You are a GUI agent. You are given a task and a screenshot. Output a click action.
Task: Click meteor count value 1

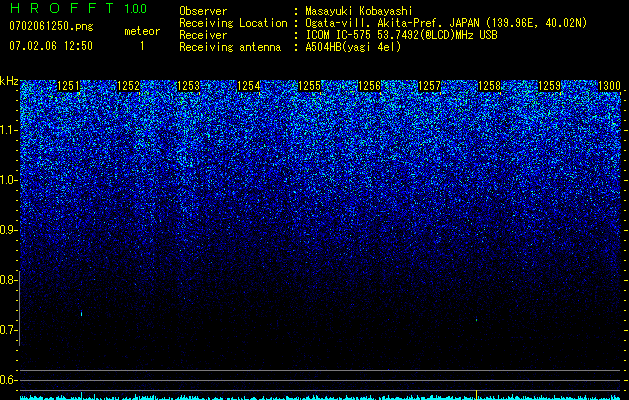pyautogui.click(x=142, y=46)
